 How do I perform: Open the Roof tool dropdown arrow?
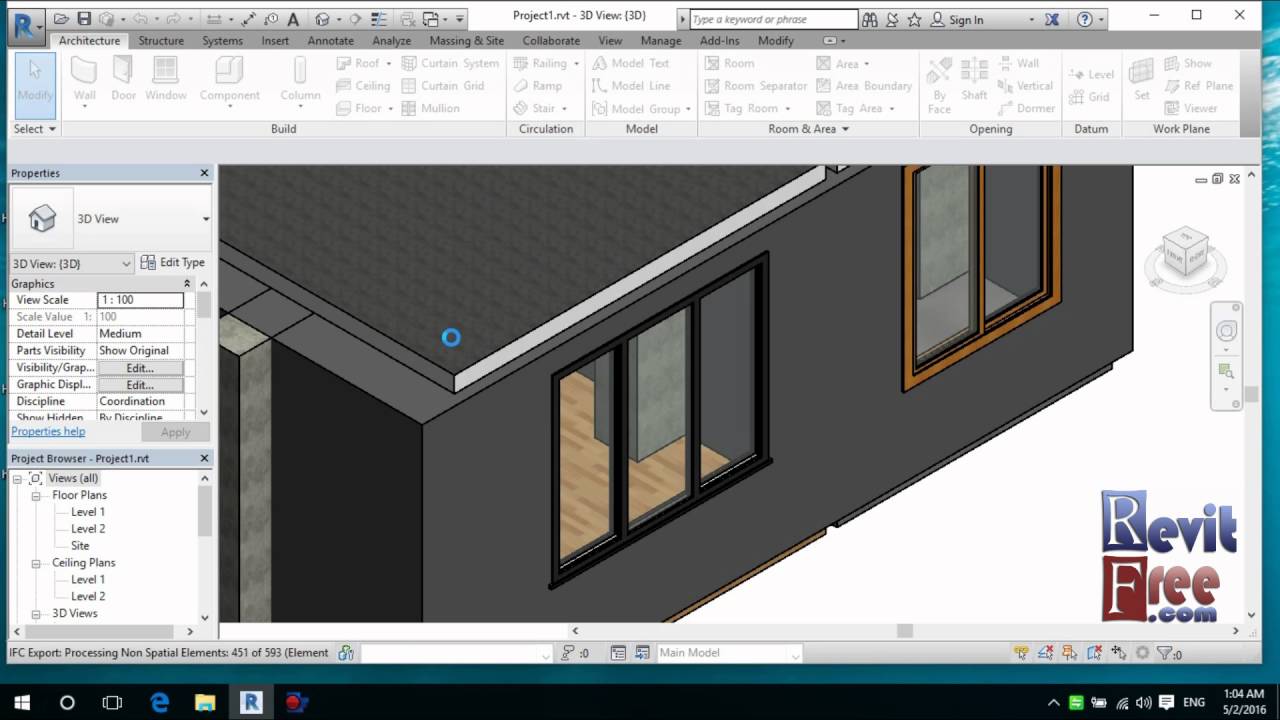(x=389, y=63)
